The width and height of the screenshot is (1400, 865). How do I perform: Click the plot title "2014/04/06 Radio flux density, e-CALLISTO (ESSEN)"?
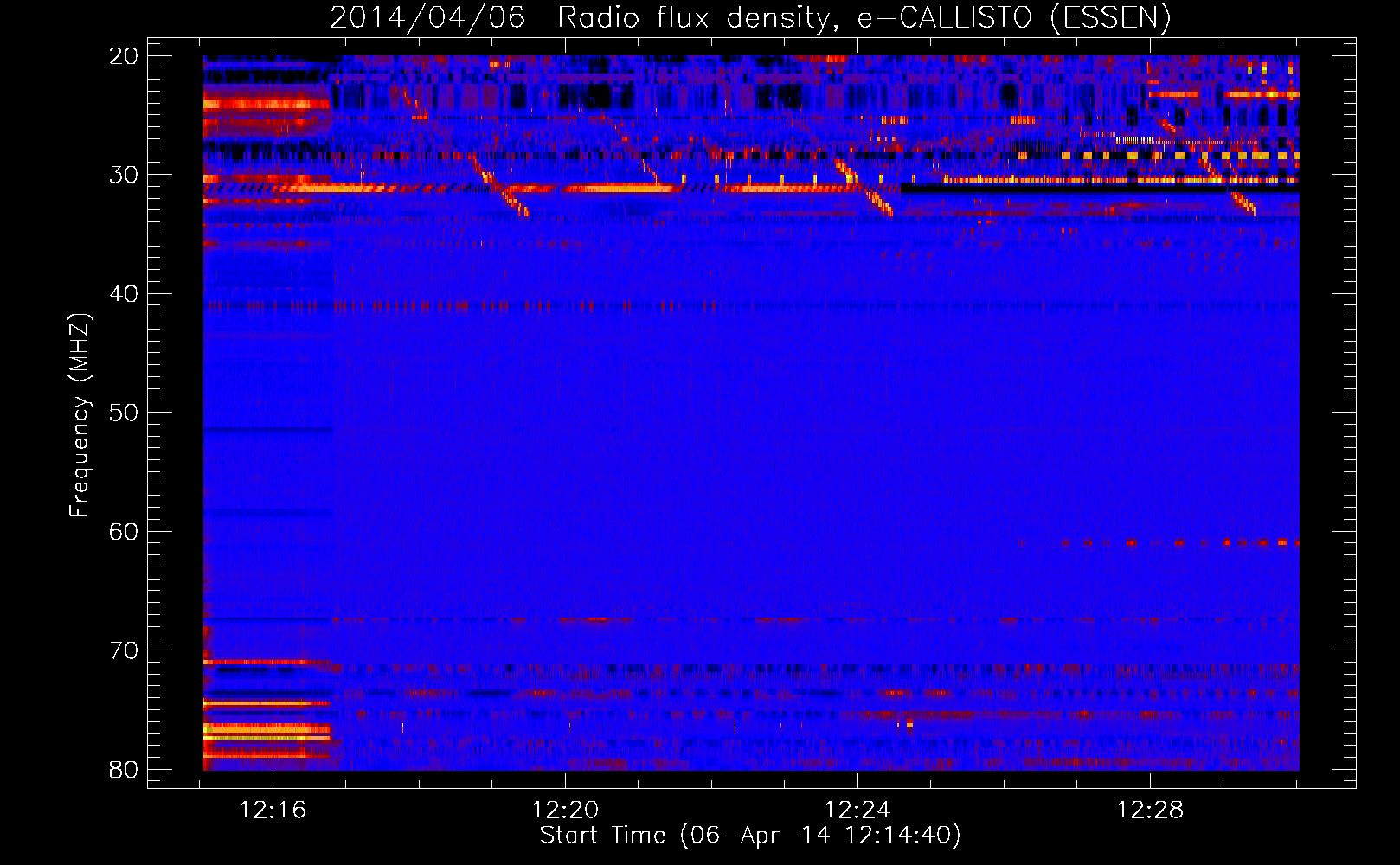750,17
